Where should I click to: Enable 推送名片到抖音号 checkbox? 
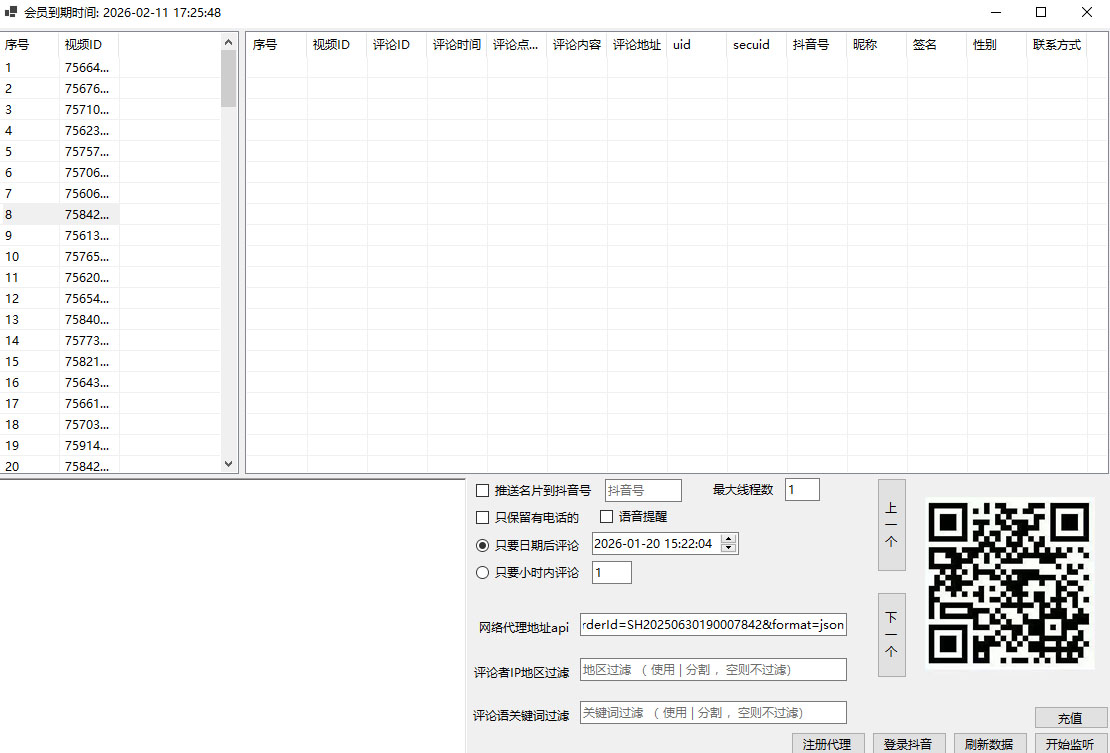point(483,491)
